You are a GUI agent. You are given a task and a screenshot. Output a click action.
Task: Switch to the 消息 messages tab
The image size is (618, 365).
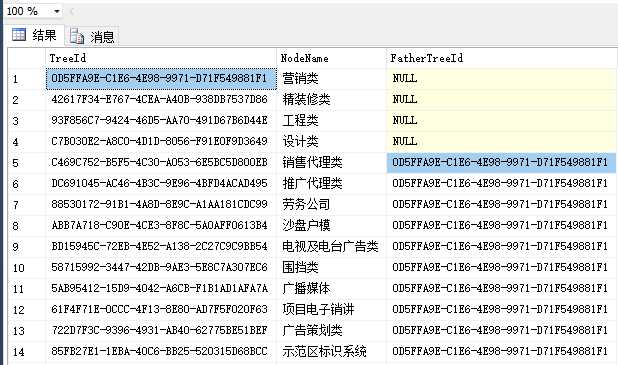coord(92,37)
